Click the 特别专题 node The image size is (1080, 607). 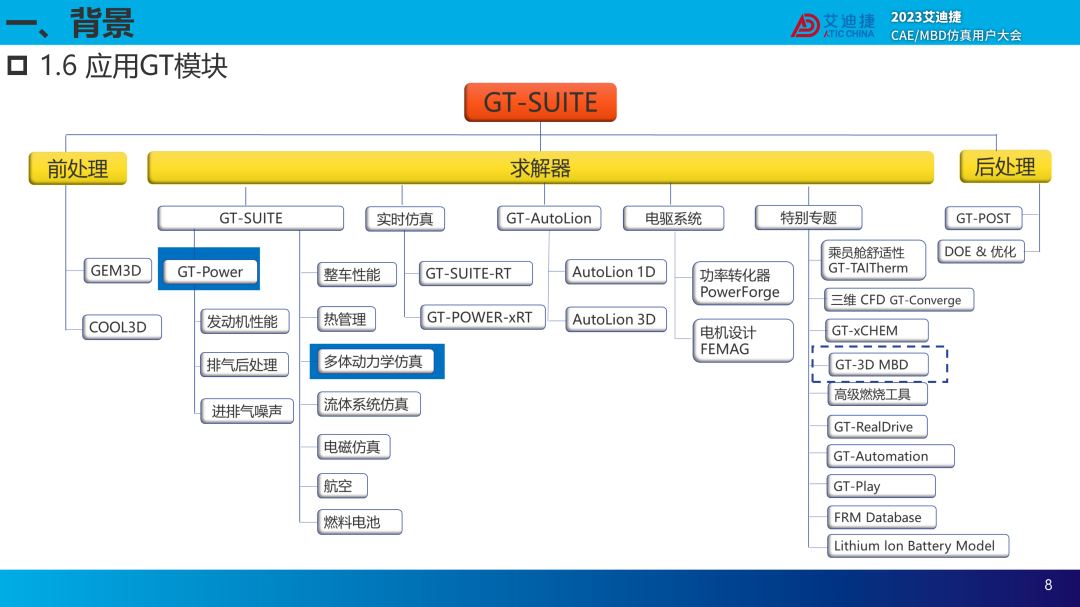(x=809, y=218)
